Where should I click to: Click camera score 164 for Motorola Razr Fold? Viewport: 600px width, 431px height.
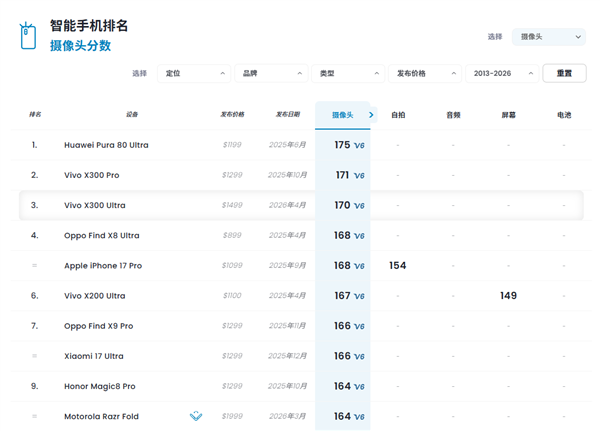tap(342, 416)
